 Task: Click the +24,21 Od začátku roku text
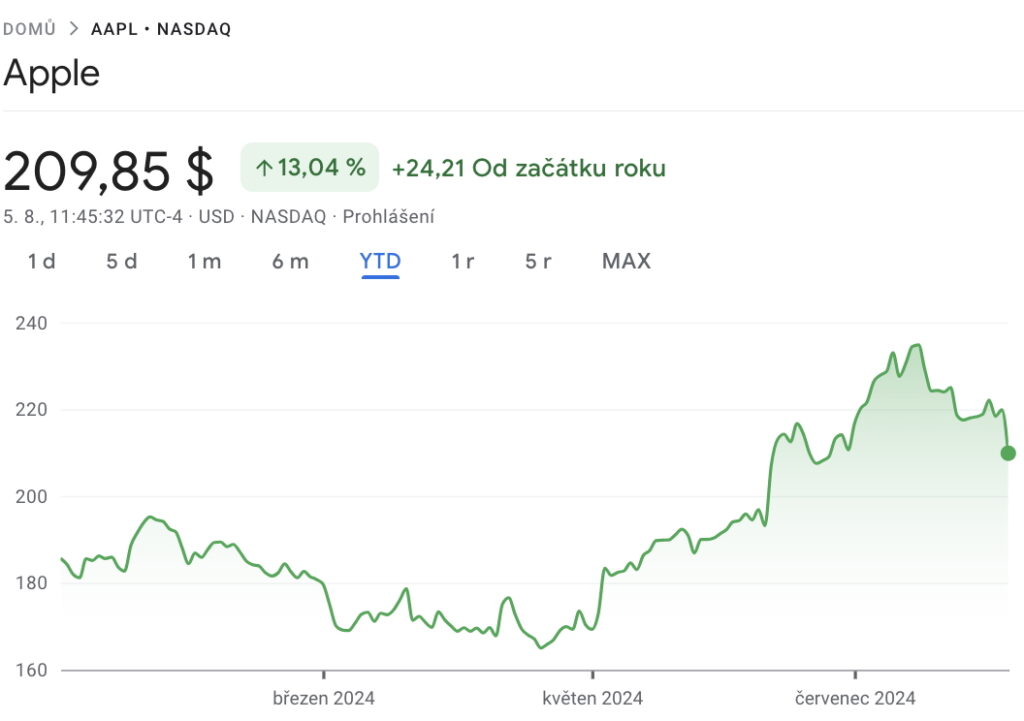[528, 168]
